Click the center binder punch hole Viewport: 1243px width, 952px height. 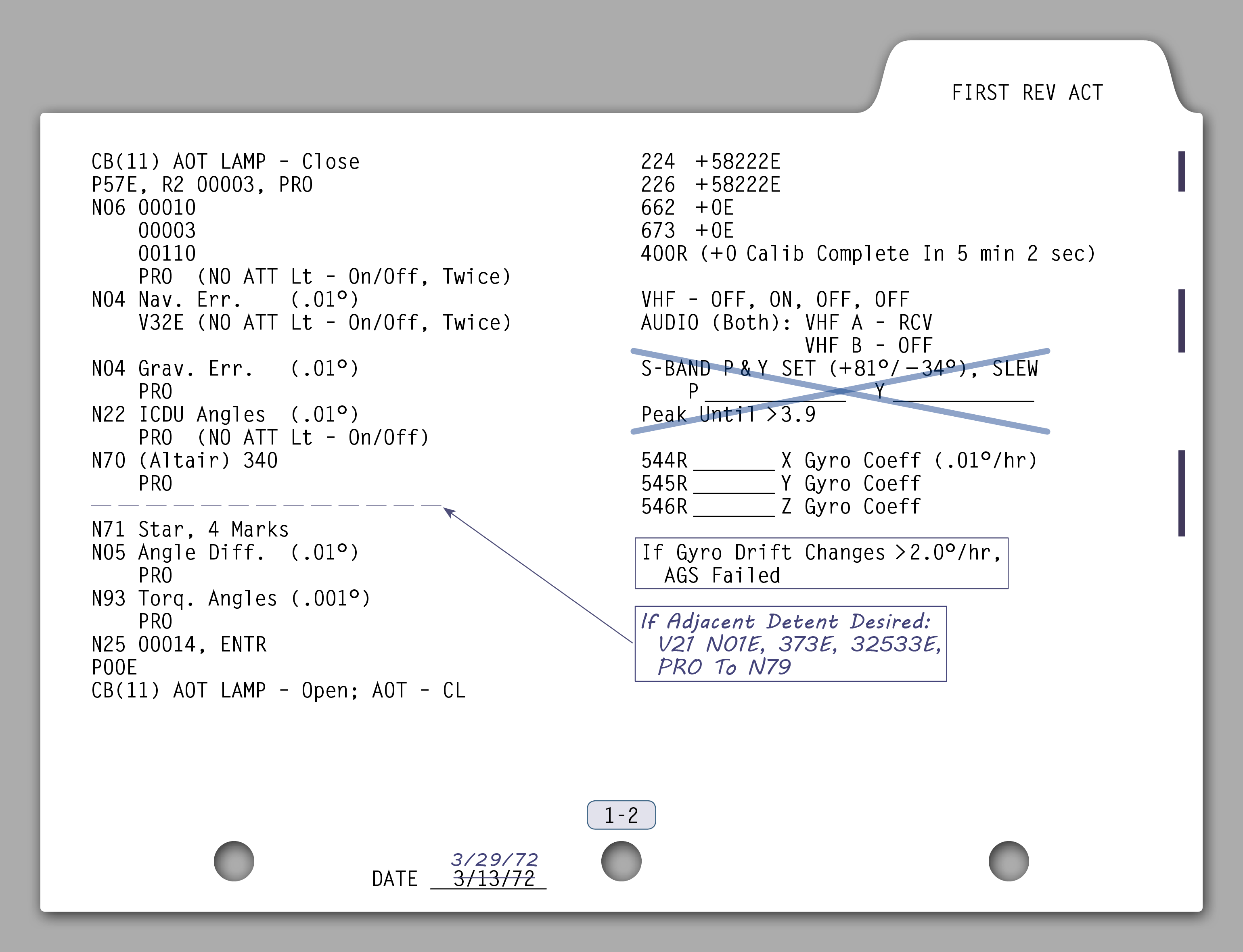[621, 861]
